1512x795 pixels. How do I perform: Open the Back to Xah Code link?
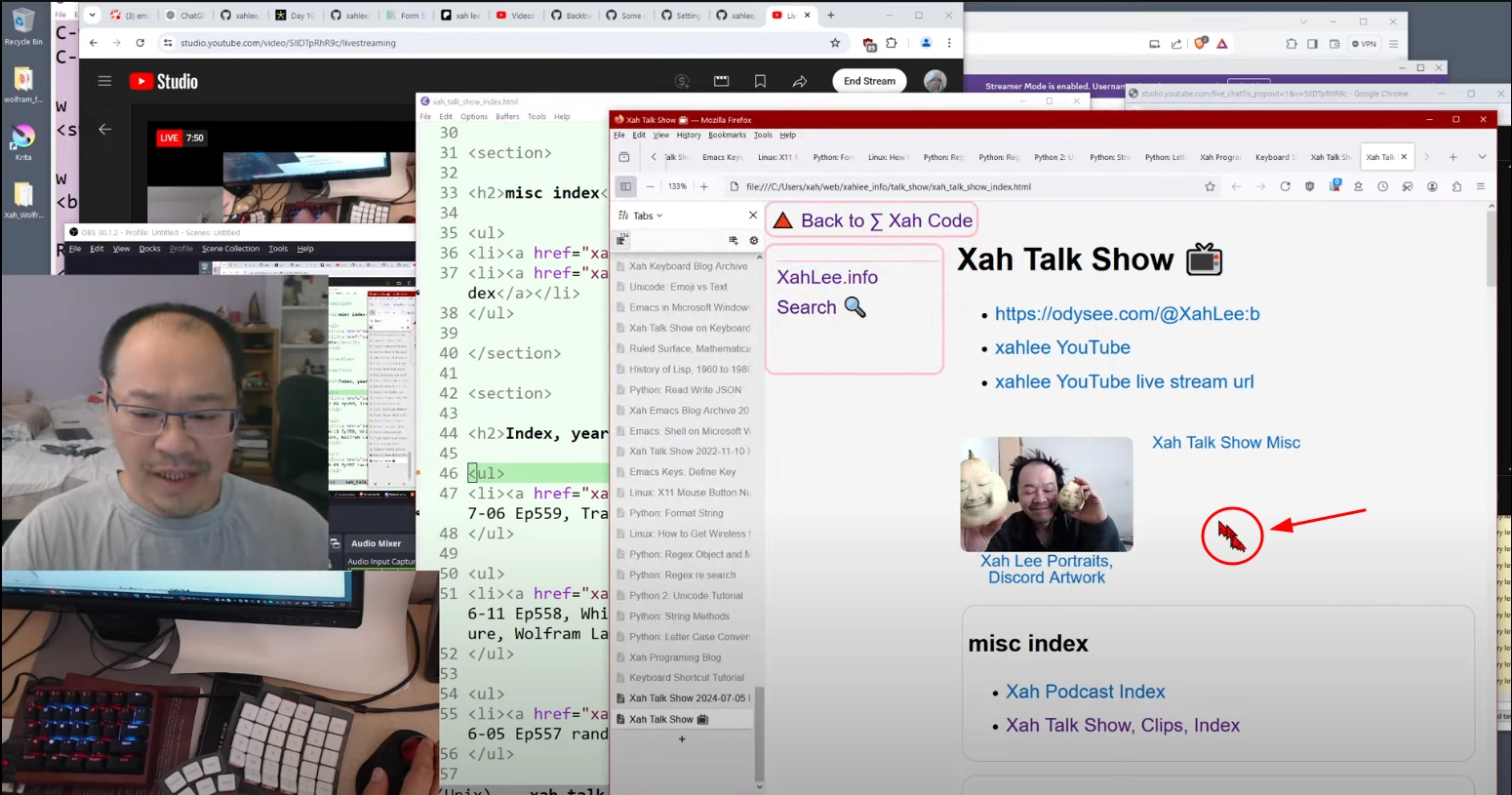[x=873, y=220]
